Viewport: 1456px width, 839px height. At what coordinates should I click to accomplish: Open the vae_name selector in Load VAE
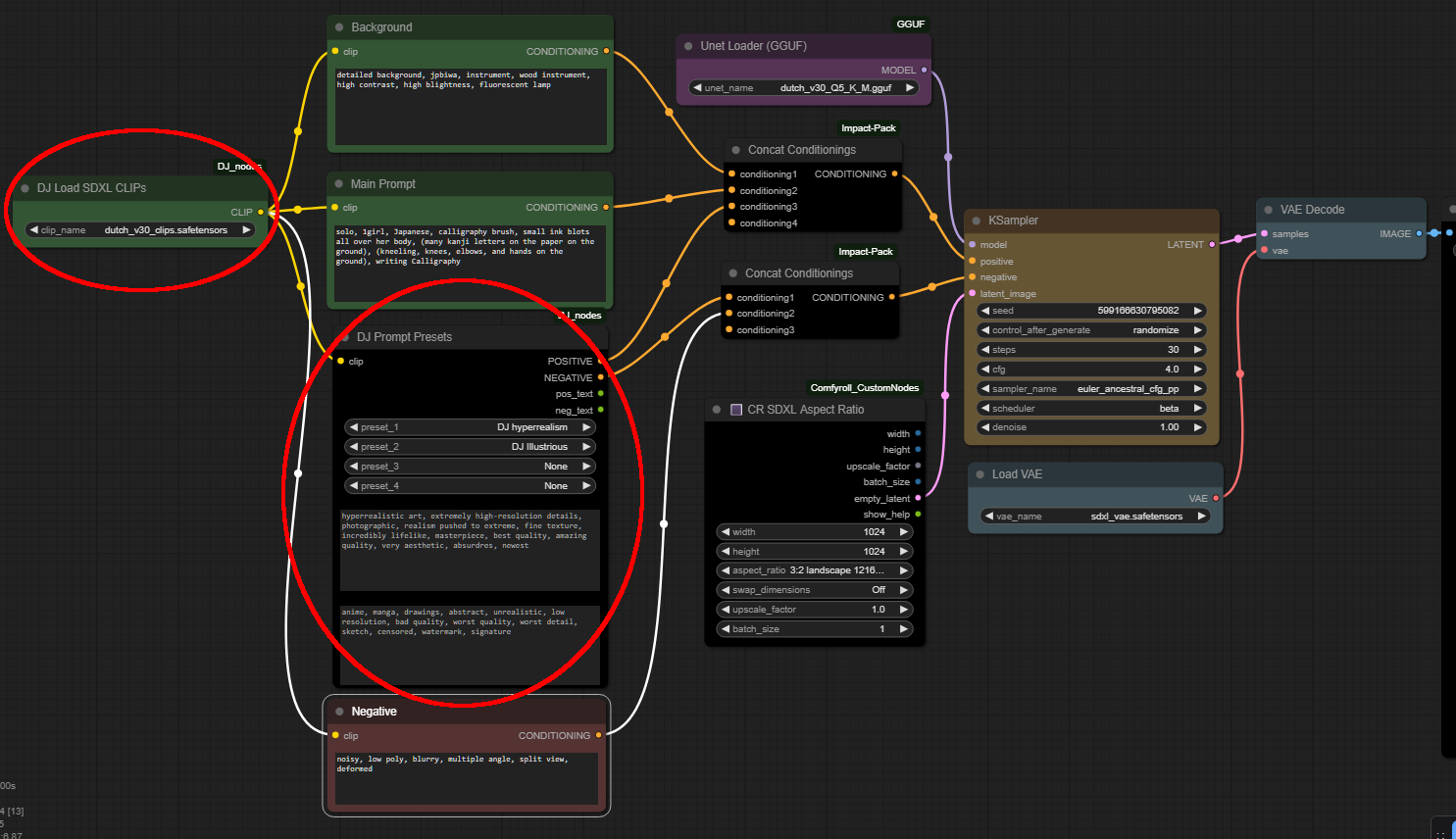coord(1095,517)
